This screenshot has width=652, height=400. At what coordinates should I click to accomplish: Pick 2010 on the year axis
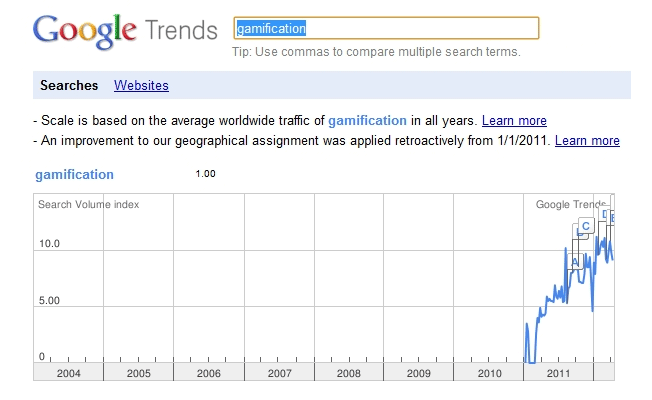coord(488,373)
